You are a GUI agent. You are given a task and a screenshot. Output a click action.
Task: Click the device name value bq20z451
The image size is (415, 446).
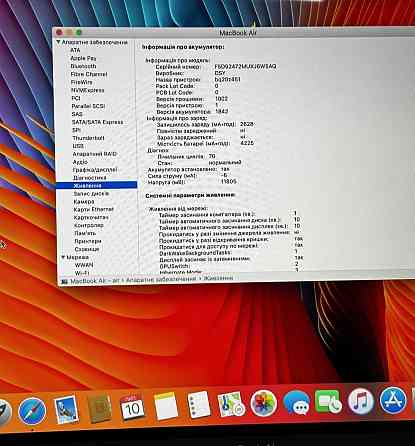point(228,79)
